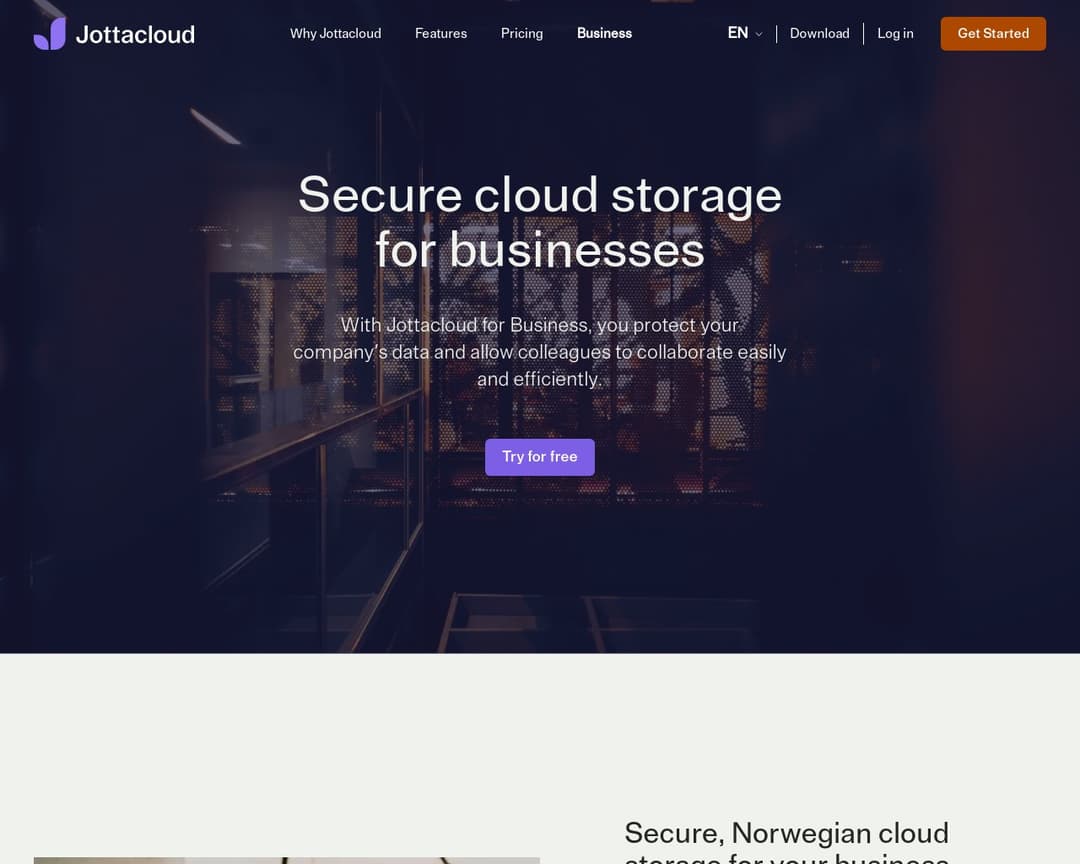The width and height of the screenshot is (1080, 864).
Task: Click the 'With Jottacloud for Business' paragraph
Action: 539,352
